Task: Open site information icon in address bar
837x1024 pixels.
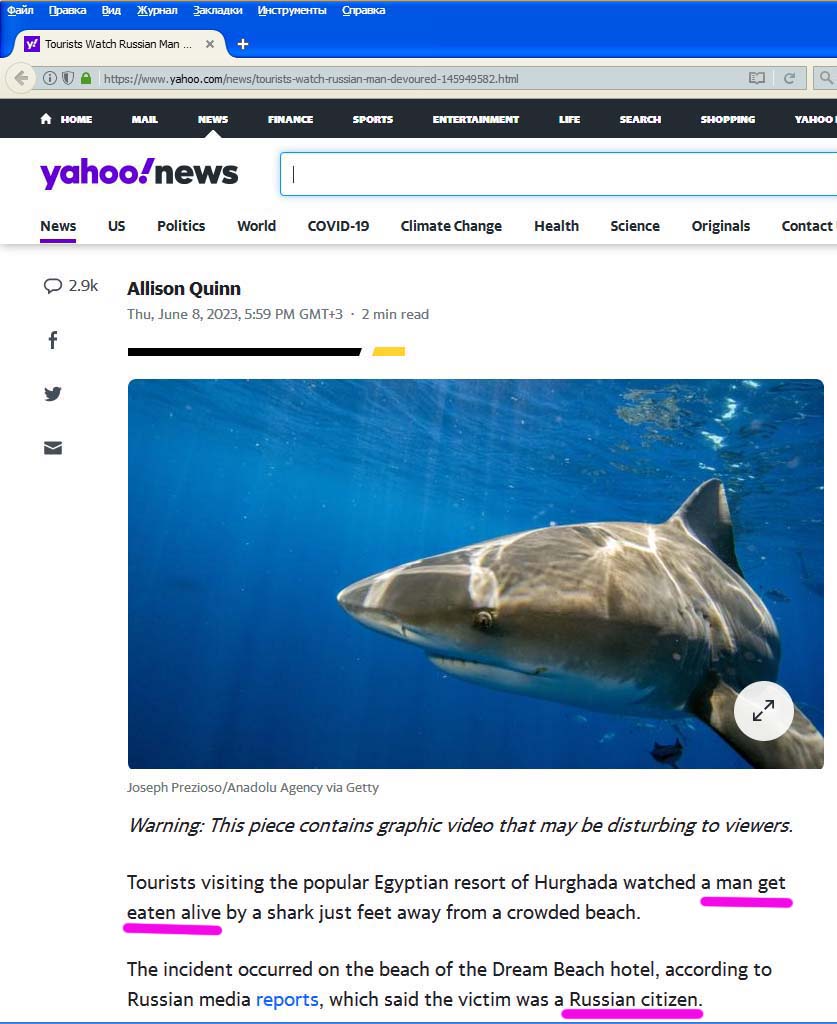Action: tap(50, 78)
